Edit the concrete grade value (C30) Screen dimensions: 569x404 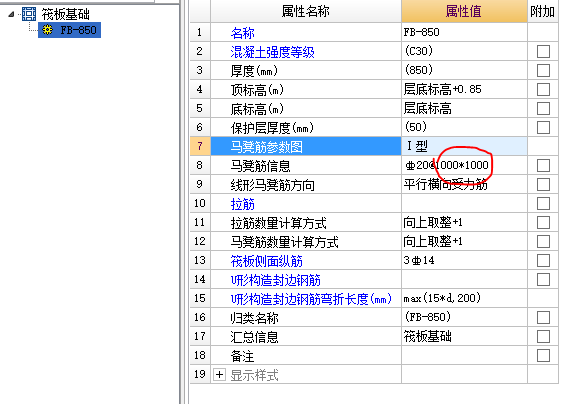pos(464,51)
